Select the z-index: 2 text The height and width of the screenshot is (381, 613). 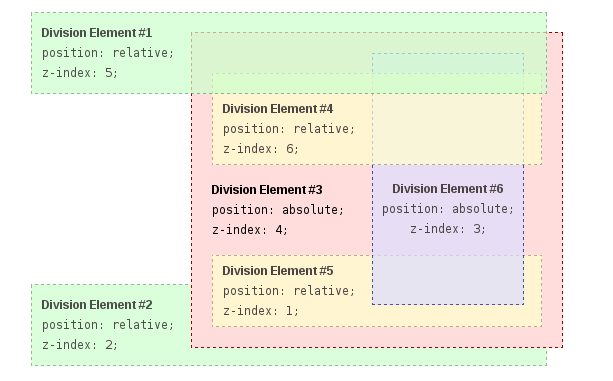coord(80,345)
